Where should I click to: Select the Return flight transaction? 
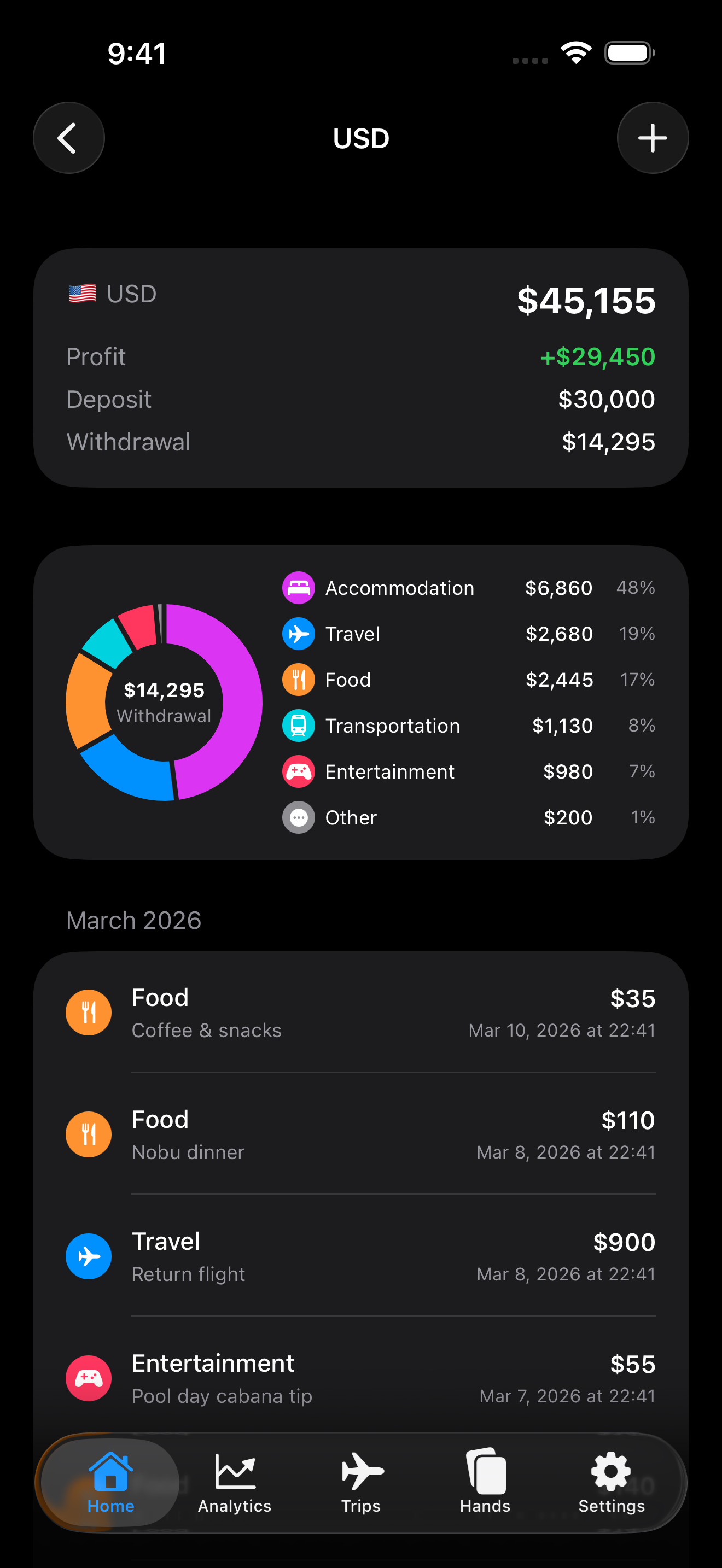361,1256
